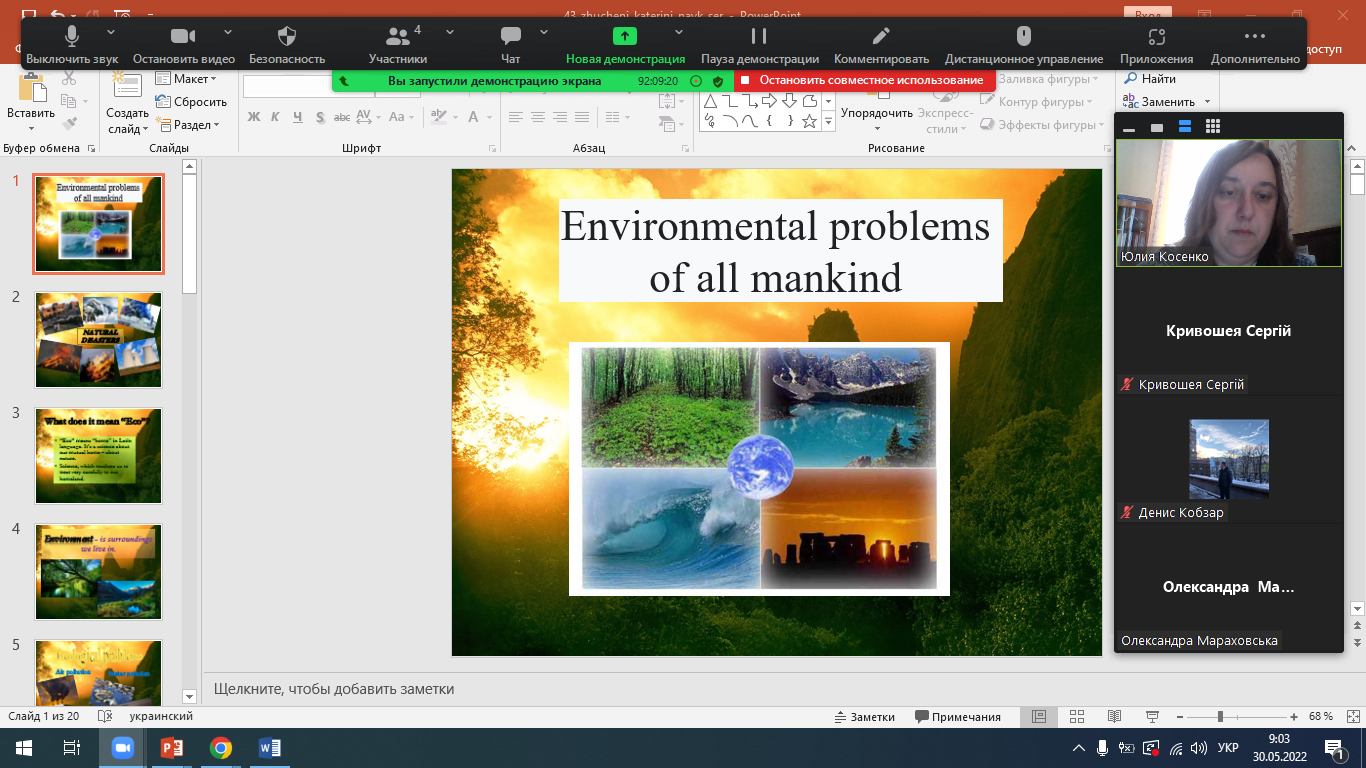
Task: Click title text Environmental problems of all mankind
Action: (776, 251)
